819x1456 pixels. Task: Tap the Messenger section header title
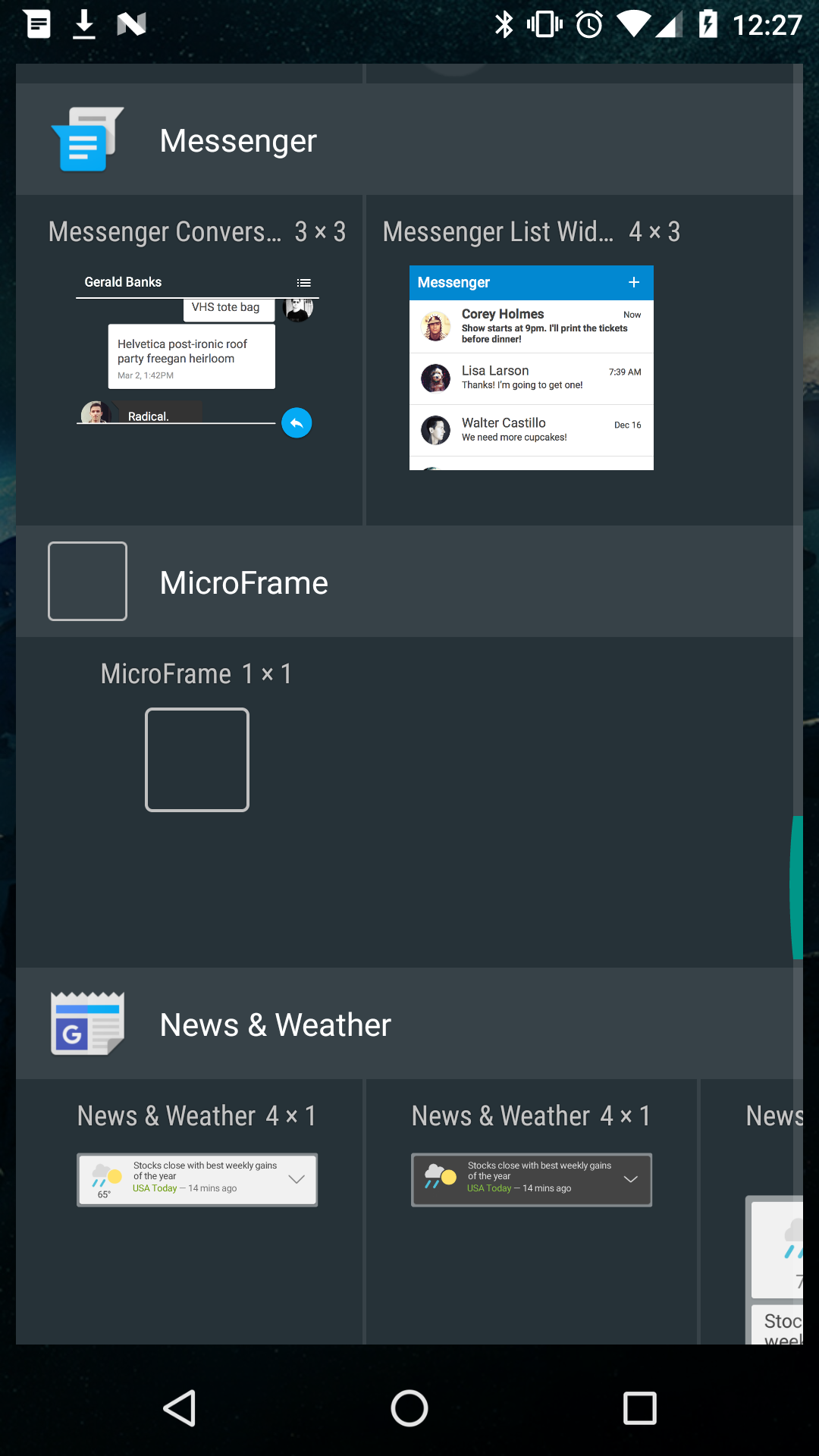click(238, 140)
